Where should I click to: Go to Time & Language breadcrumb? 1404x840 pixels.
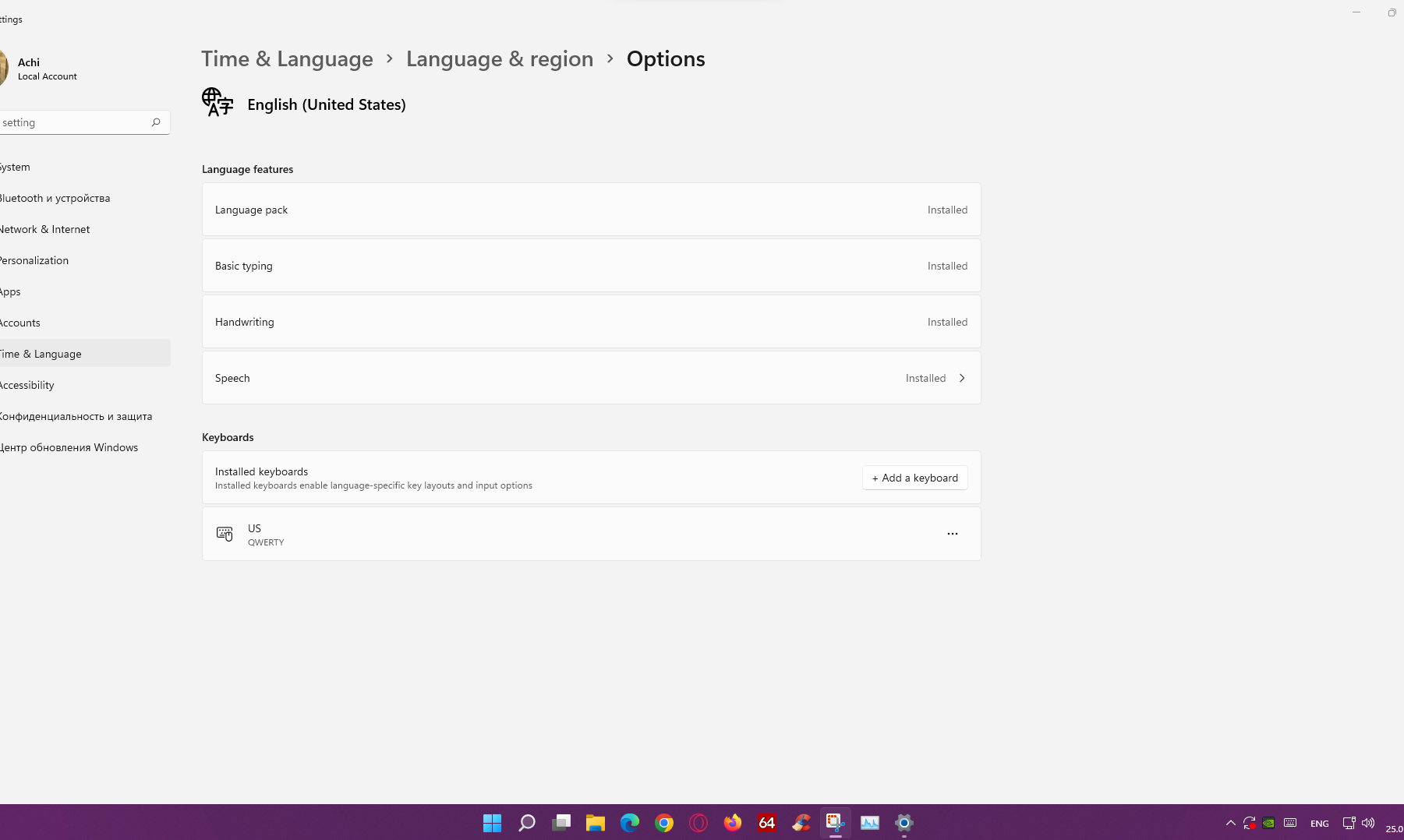point(287,59)
